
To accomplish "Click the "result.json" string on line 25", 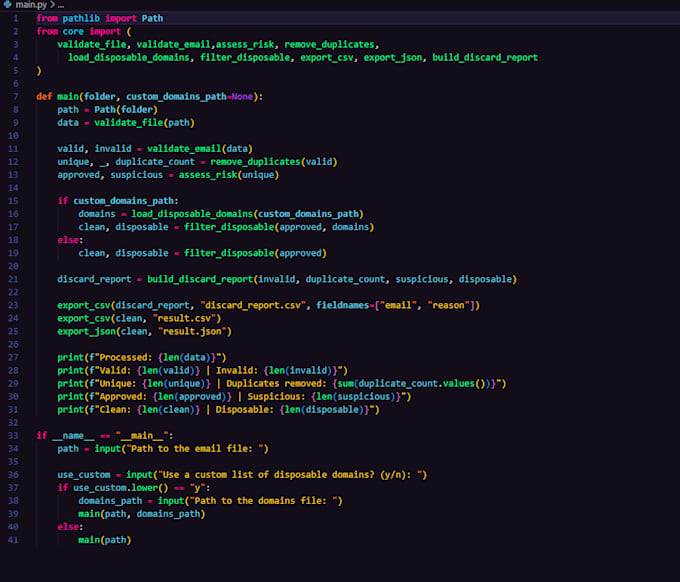I will [192, 331].
